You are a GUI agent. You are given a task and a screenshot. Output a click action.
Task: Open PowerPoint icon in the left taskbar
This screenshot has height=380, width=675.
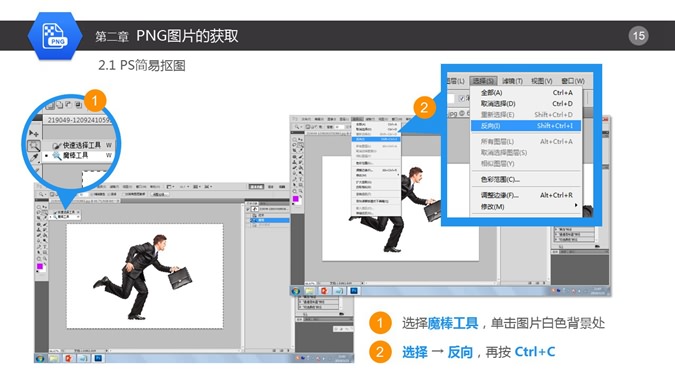coord(68,358)
